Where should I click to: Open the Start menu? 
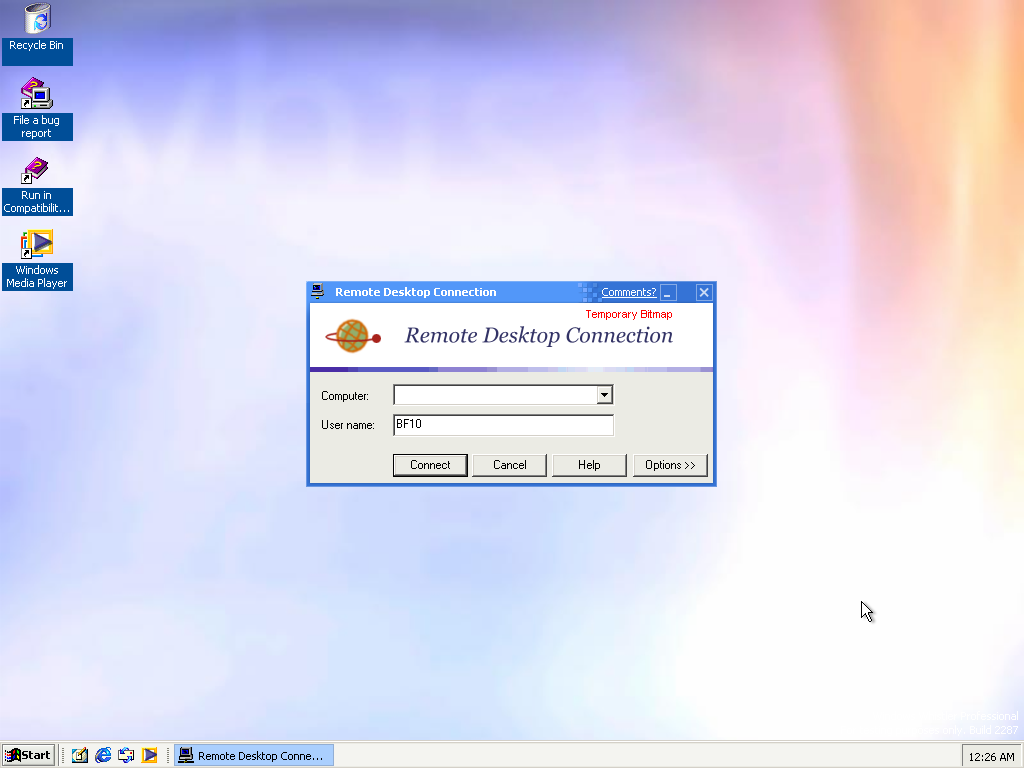(28, 755)
